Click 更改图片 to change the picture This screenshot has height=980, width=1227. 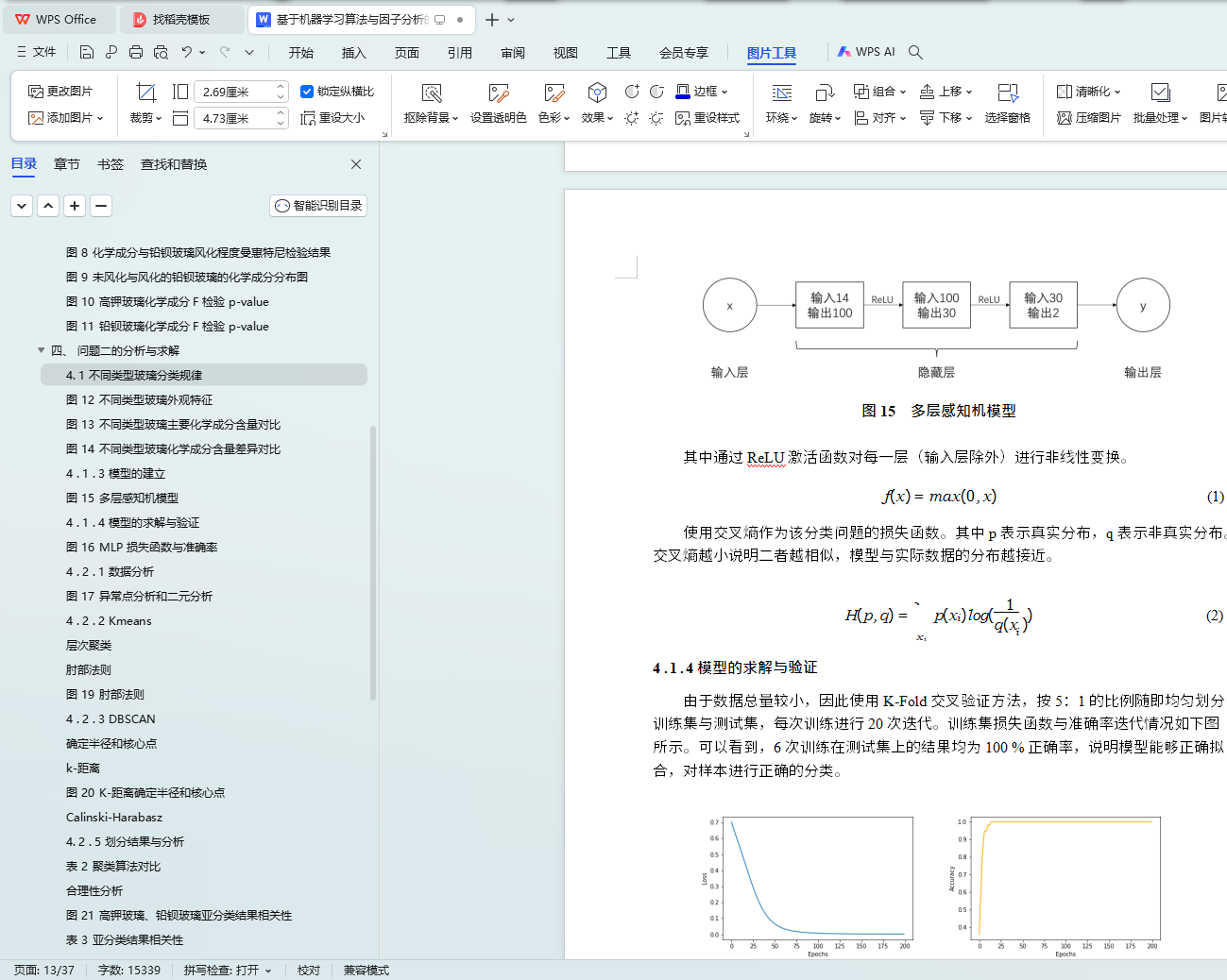(60, 92)
